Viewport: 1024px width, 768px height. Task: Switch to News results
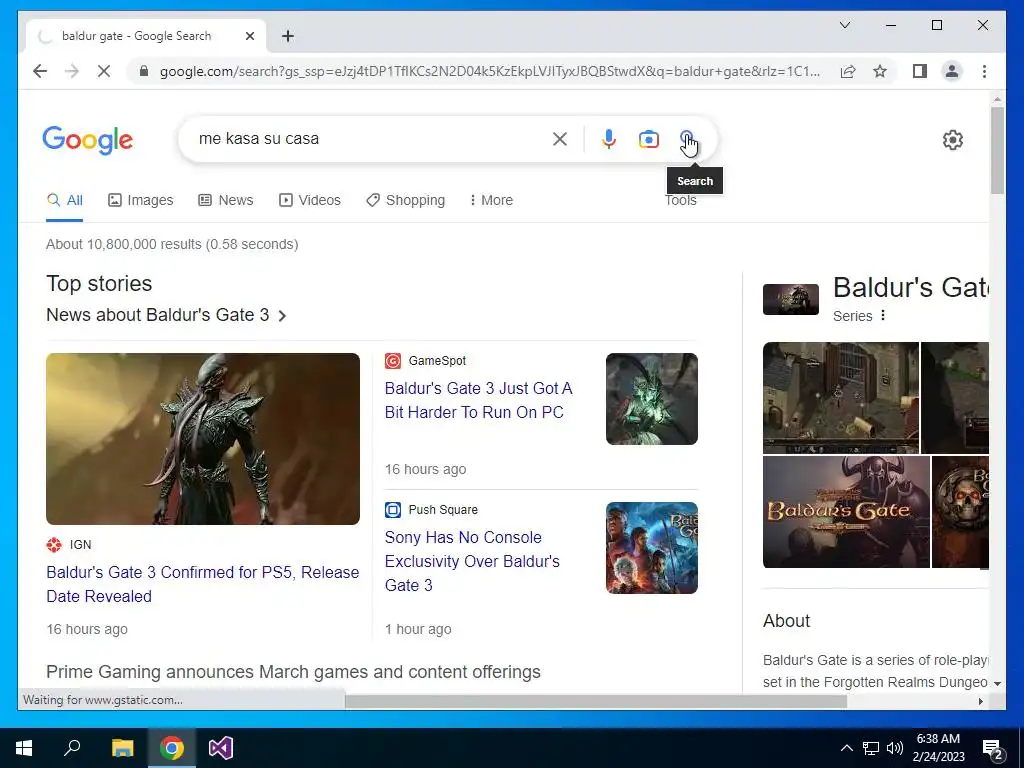point(226,200)
